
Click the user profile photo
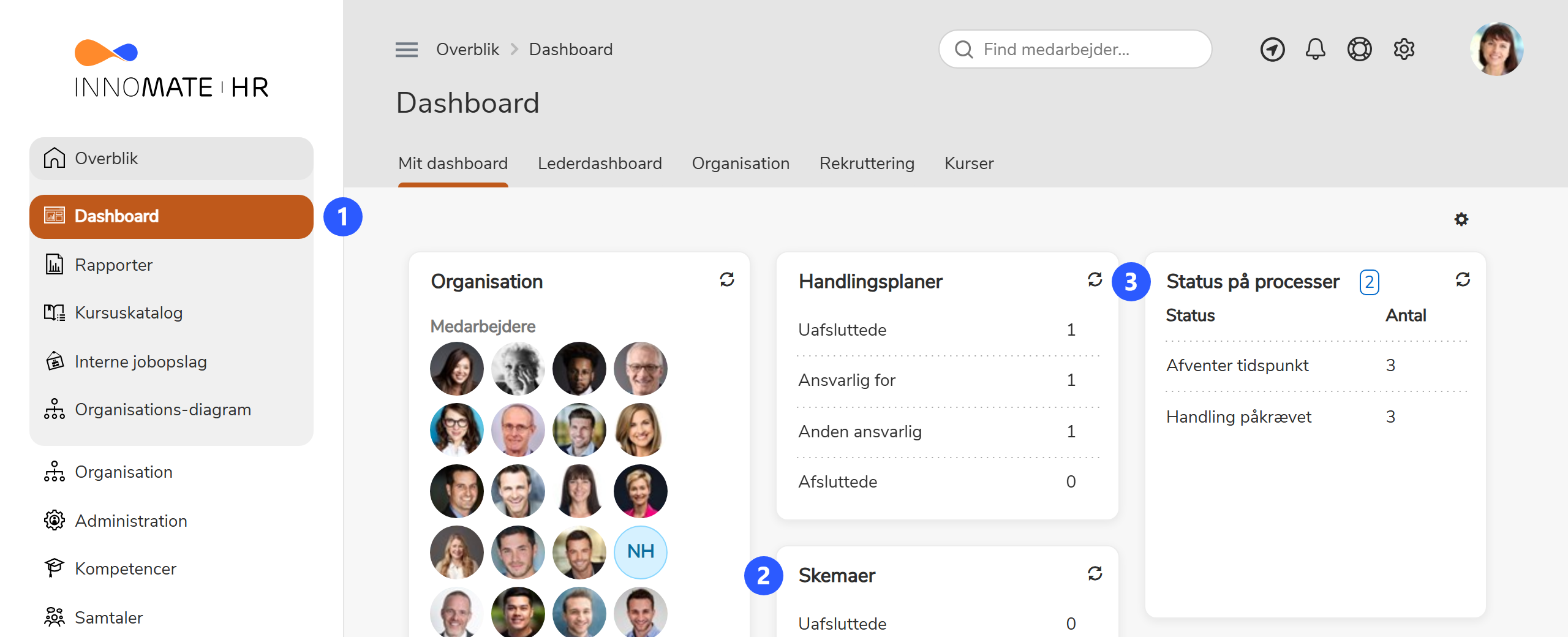pos(1496,50)
